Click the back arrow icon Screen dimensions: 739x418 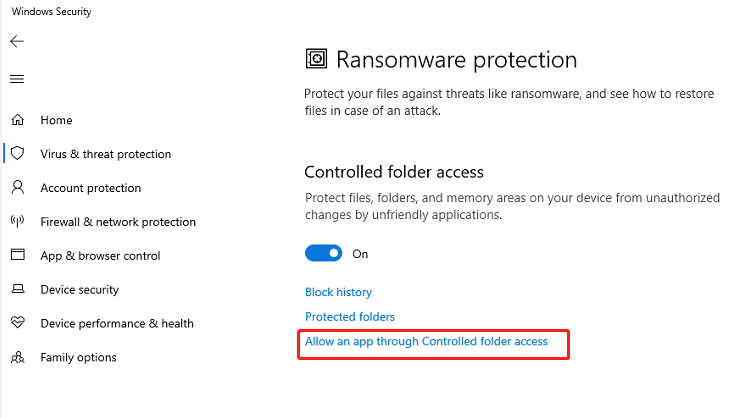click(x=17, y=41)
